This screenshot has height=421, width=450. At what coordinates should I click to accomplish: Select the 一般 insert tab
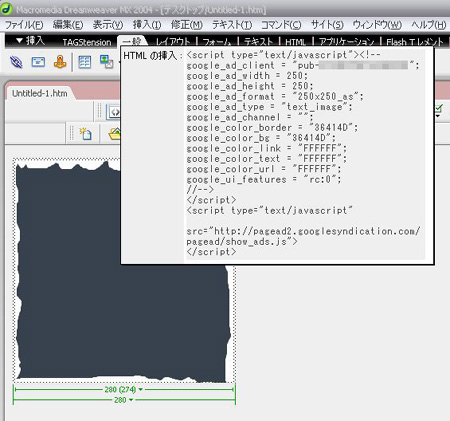click(132, 41)
